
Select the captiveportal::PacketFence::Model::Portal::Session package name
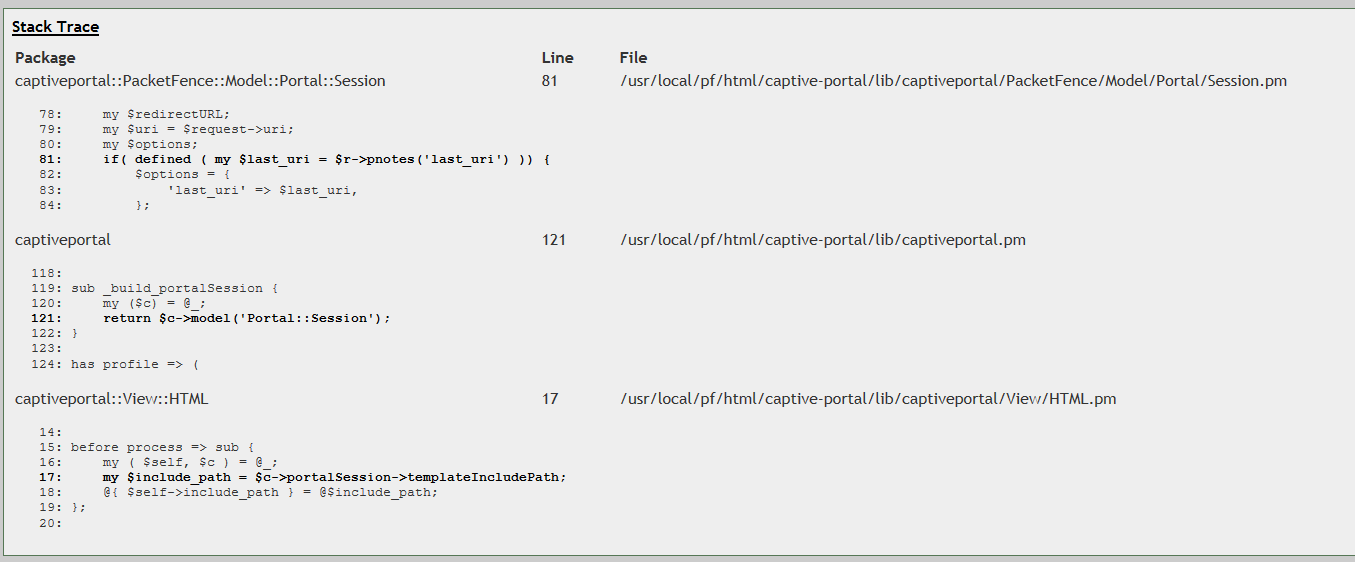click(200, 81)
